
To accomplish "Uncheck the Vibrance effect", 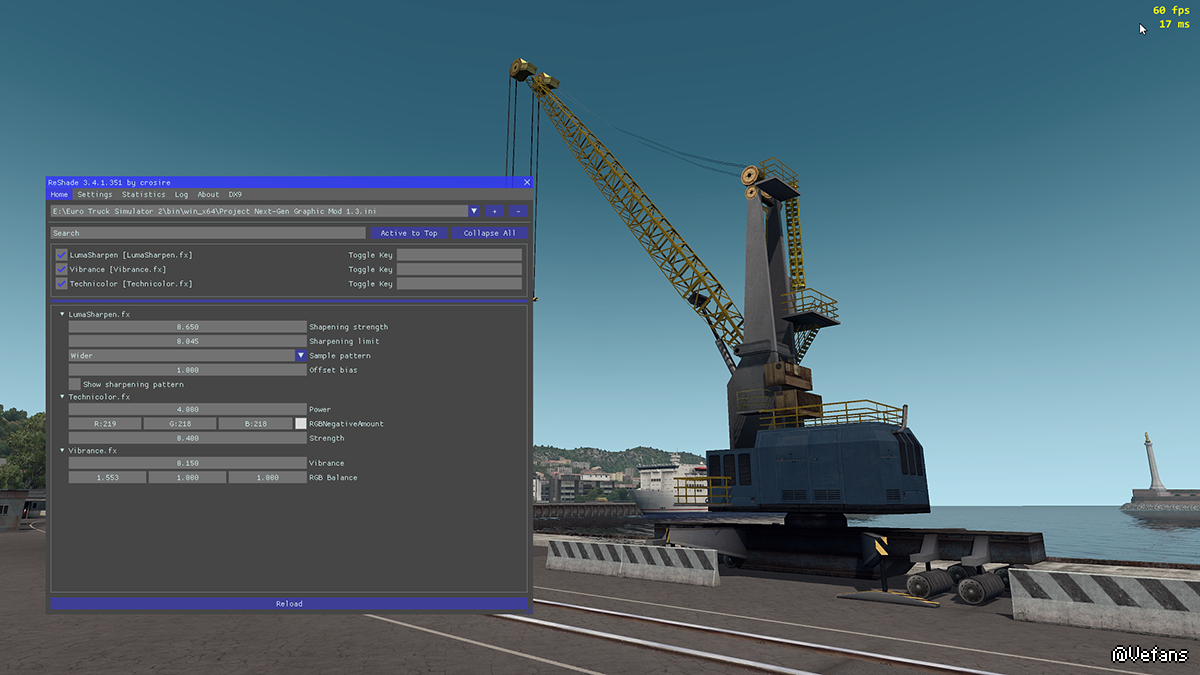I will (61, 269).
